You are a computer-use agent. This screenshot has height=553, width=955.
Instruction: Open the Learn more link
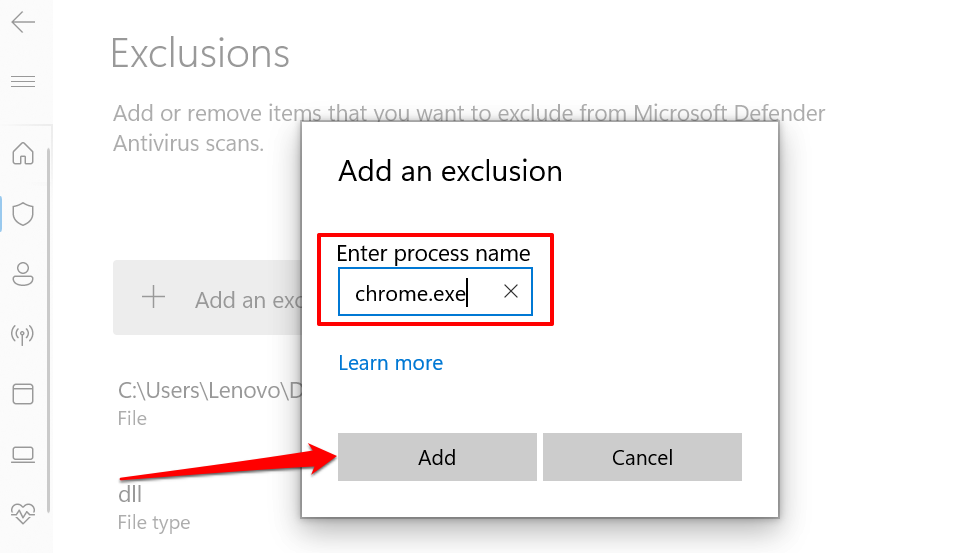pyautogui.click(x=390, y=363)
